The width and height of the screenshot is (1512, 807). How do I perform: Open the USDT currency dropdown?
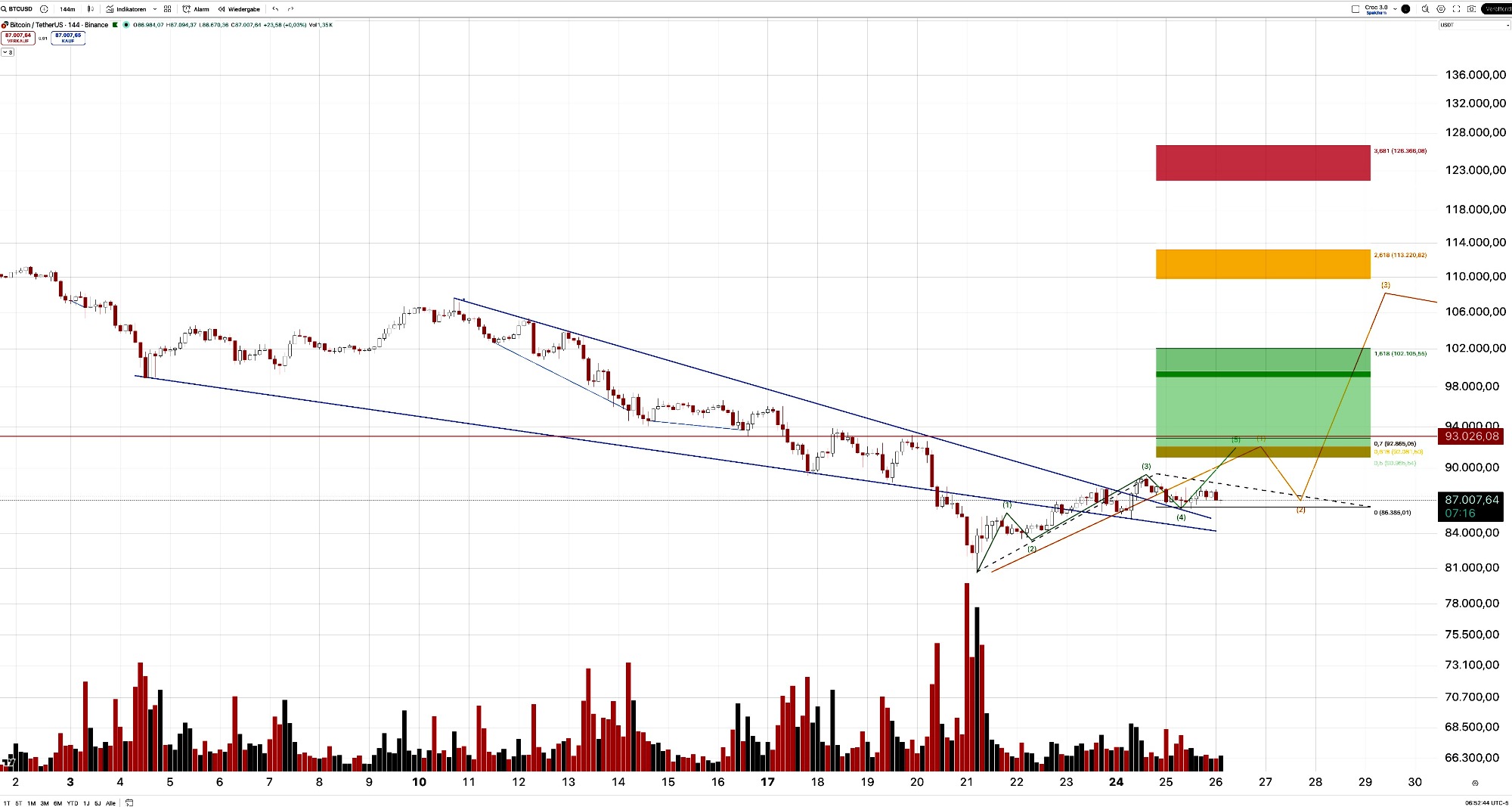(x=1474, y=25)
